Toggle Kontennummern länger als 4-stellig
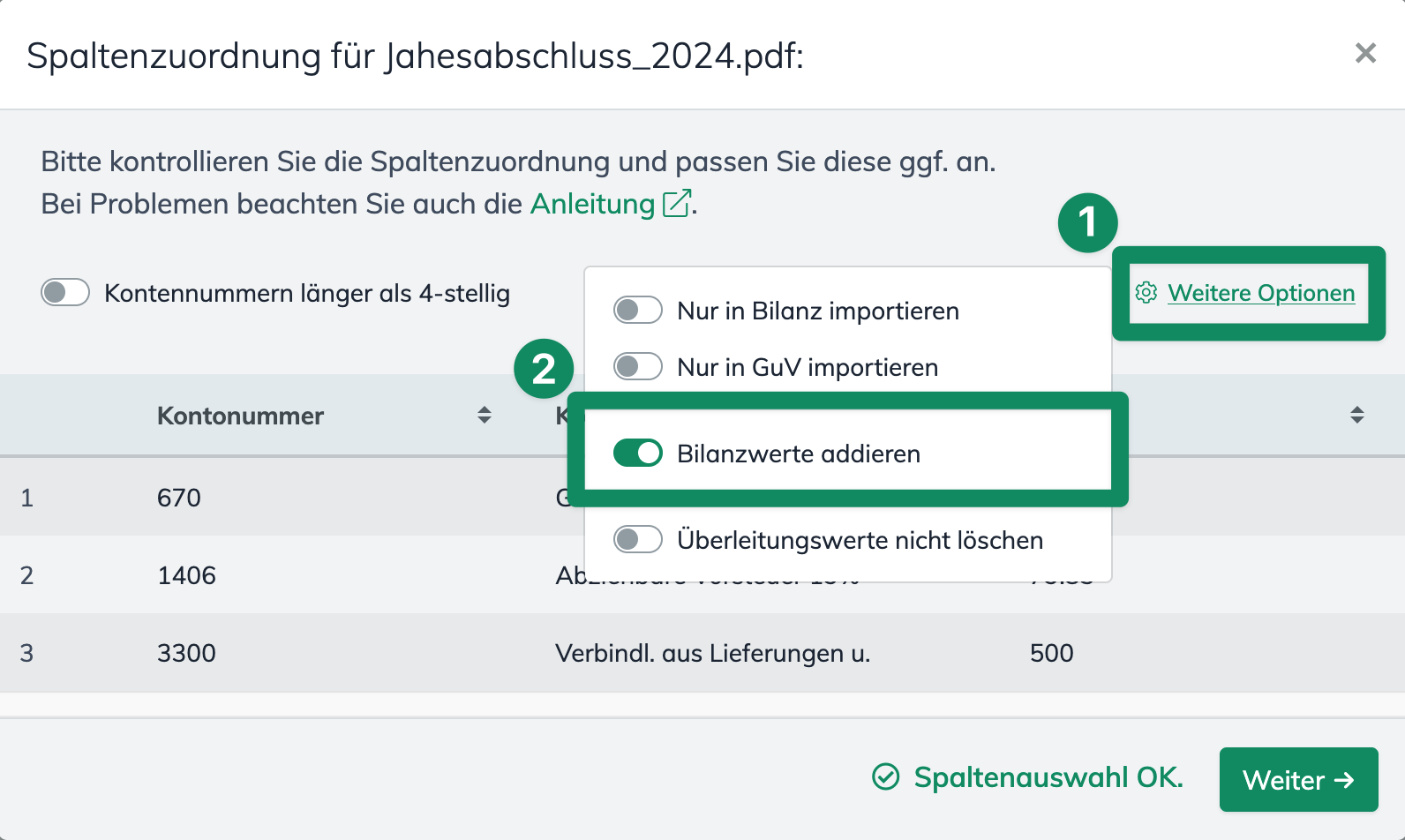 click(x=65, y=292)
